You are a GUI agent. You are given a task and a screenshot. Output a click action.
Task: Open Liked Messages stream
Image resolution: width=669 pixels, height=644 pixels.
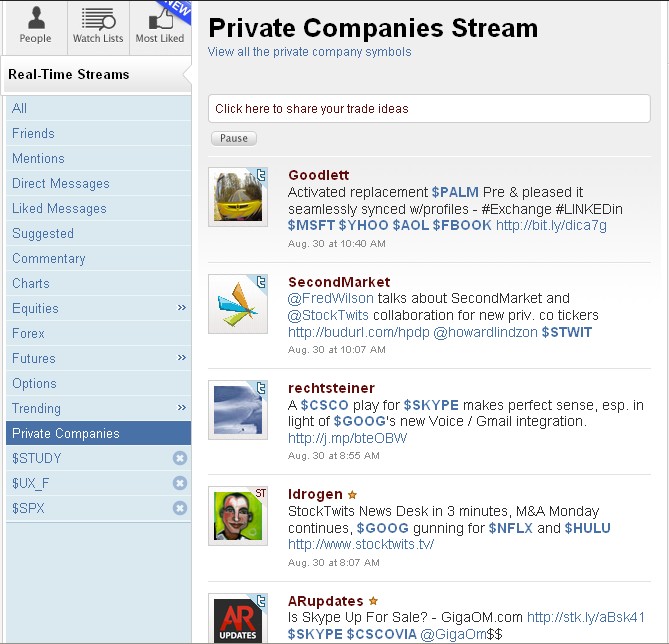point(99,208)
